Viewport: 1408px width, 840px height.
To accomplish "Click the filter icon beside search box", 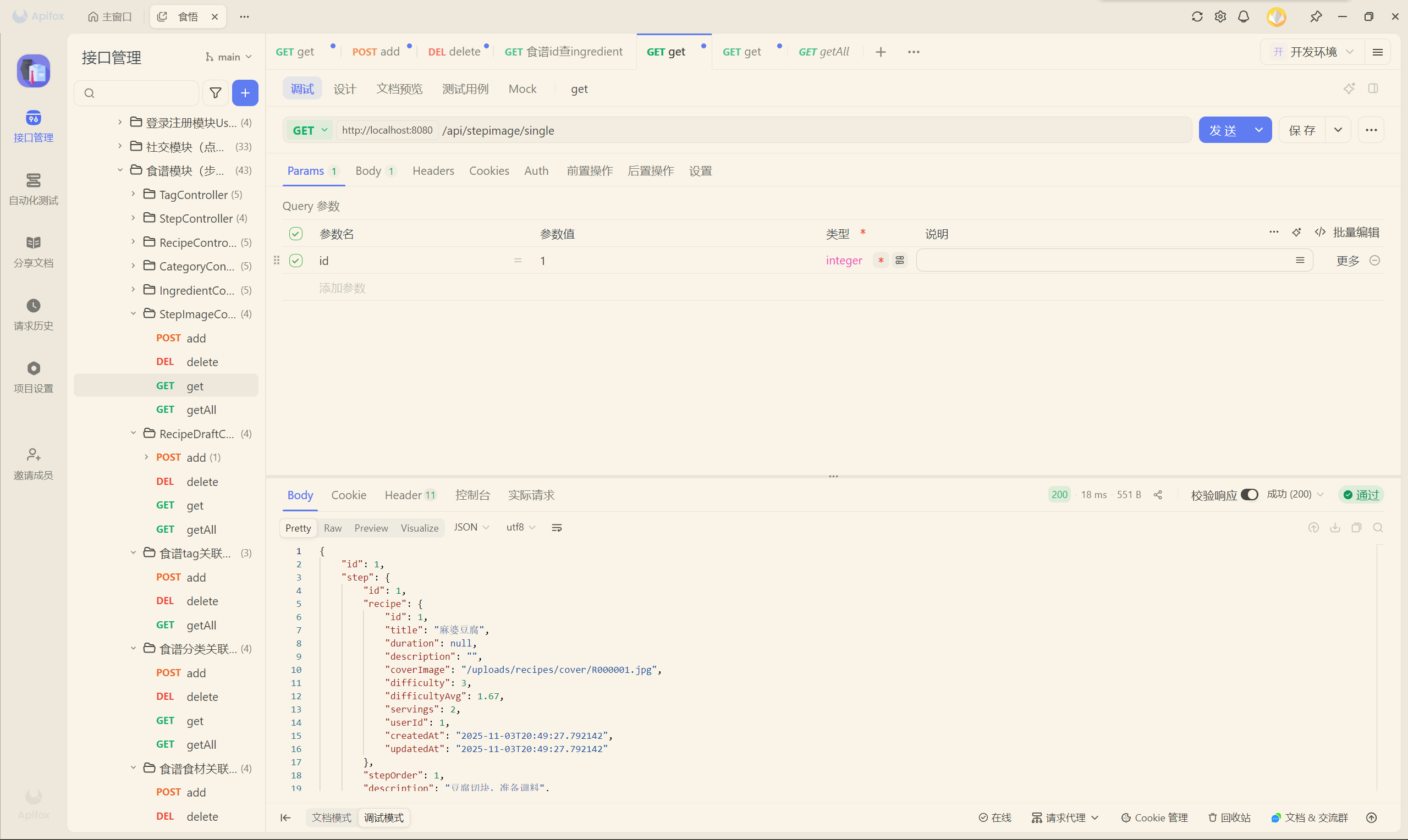I will tap(215, 93).
